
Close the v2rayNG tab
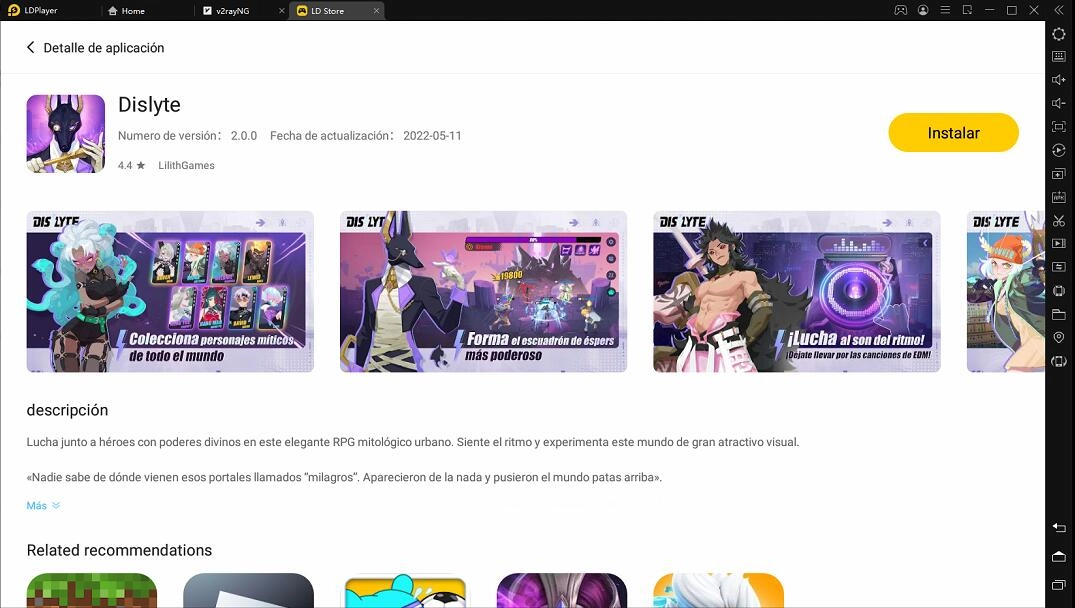coord(281,11)
